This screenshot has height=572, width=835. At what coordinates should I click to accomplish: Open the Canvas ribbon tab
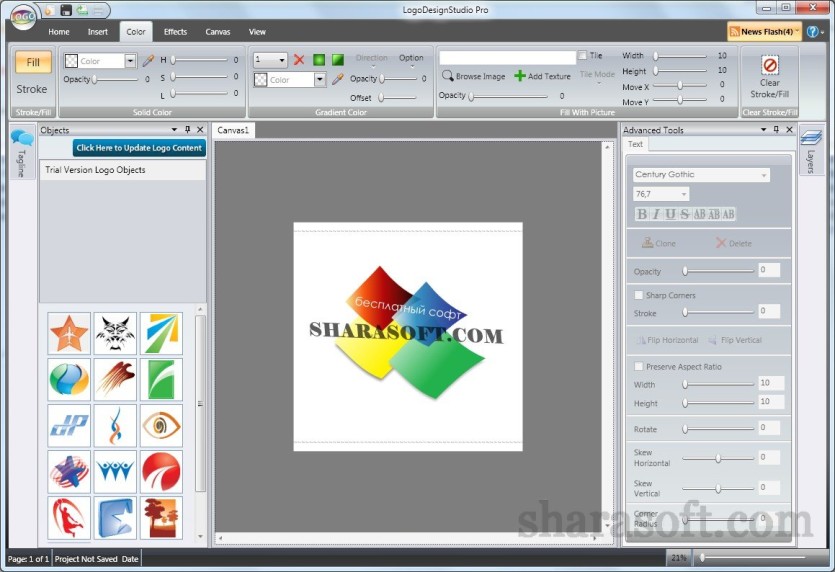click(218, 32)
